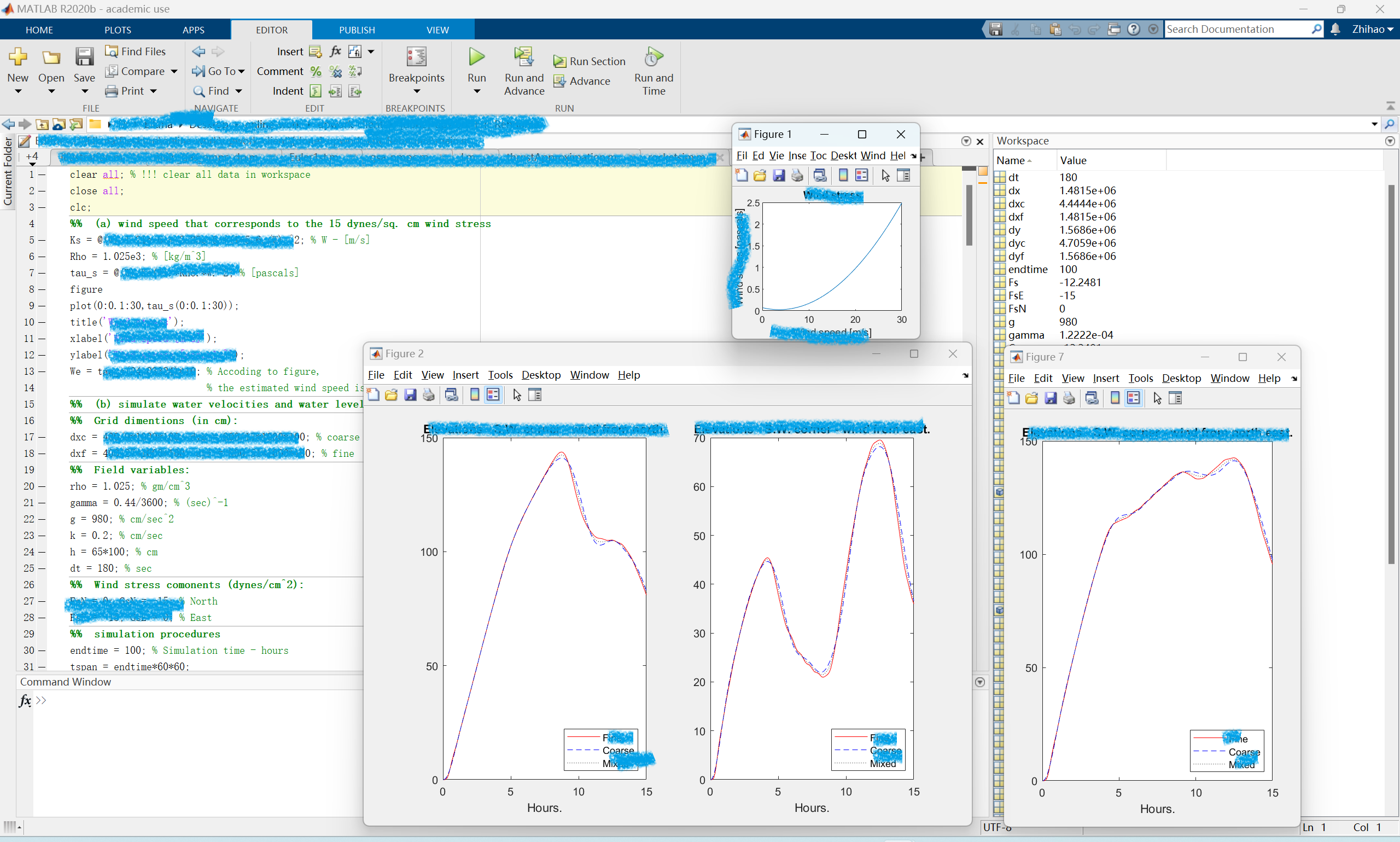
Task: Save the script with the Save icon
Action: (84, 57)
